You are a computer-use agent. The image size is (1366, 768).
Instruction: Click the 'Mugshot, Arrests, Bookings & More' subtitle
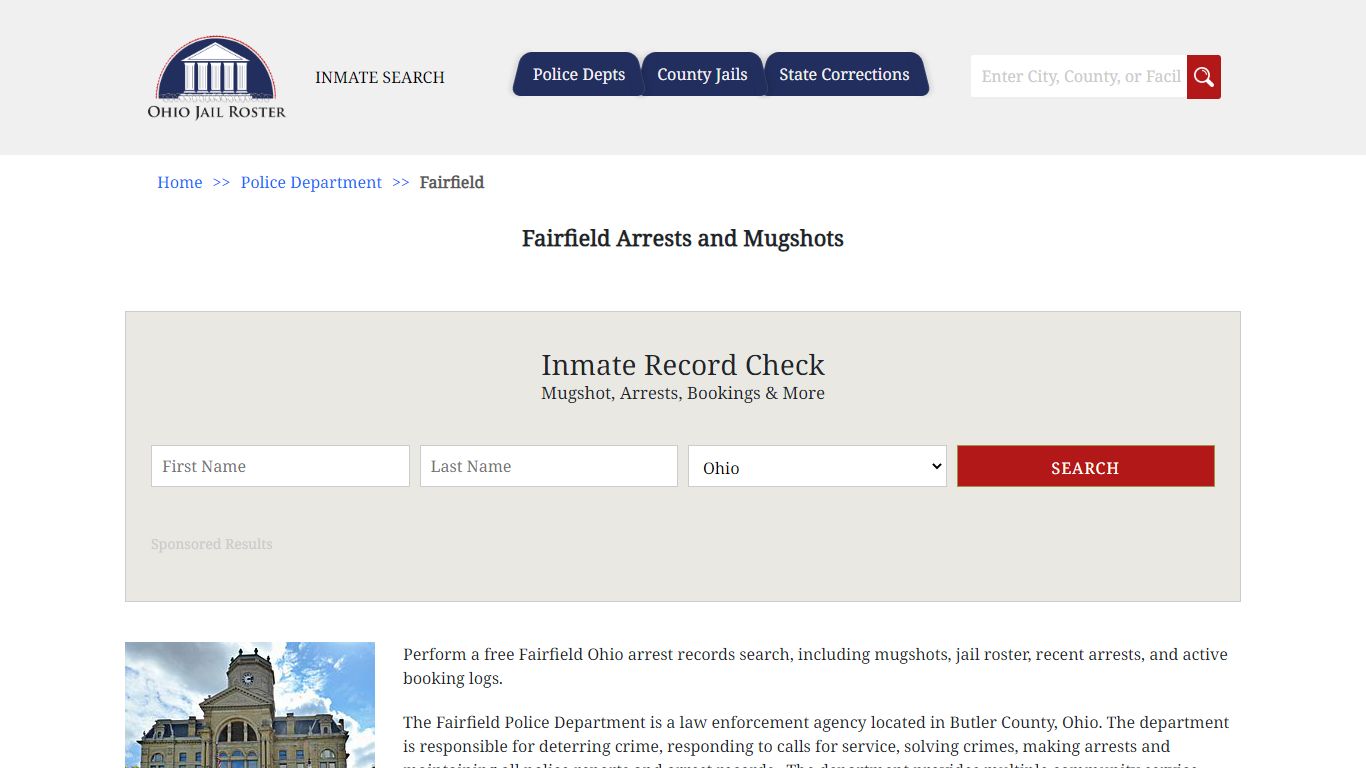point(683,393)
